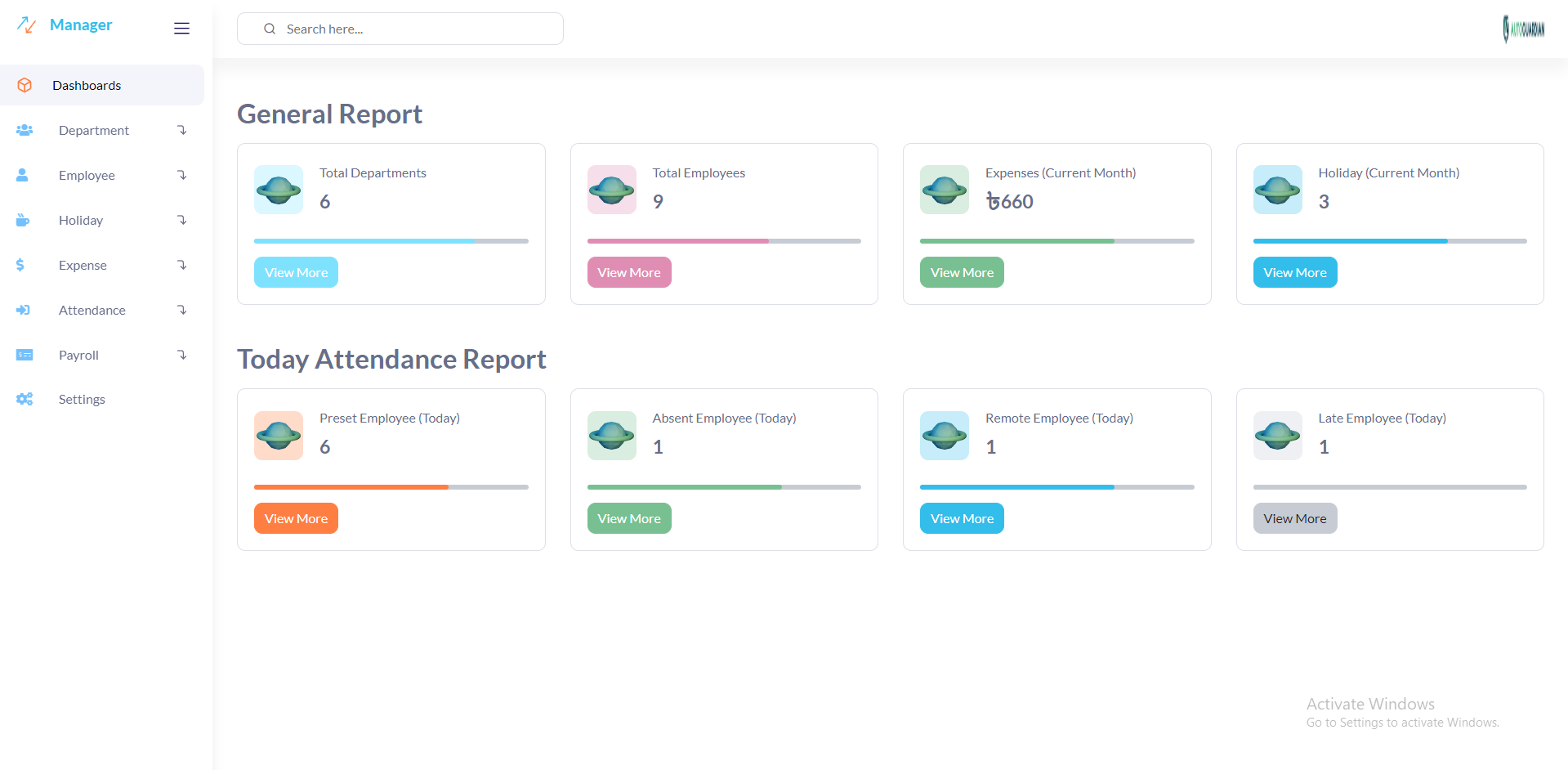
Task: Click View More under Late Employee
Action: tap(1294, 518)
